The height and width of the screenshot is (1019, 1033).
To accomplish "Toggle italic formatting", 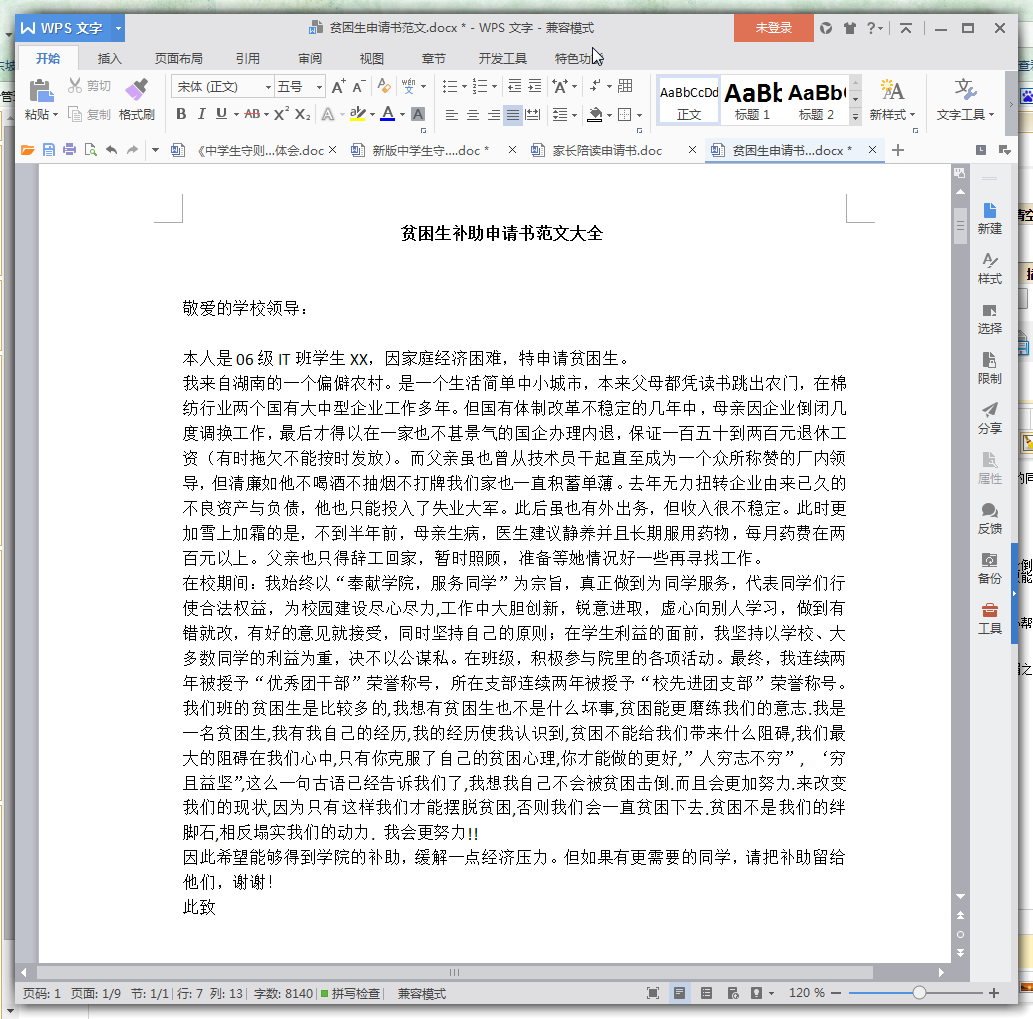I will (201, 114).
